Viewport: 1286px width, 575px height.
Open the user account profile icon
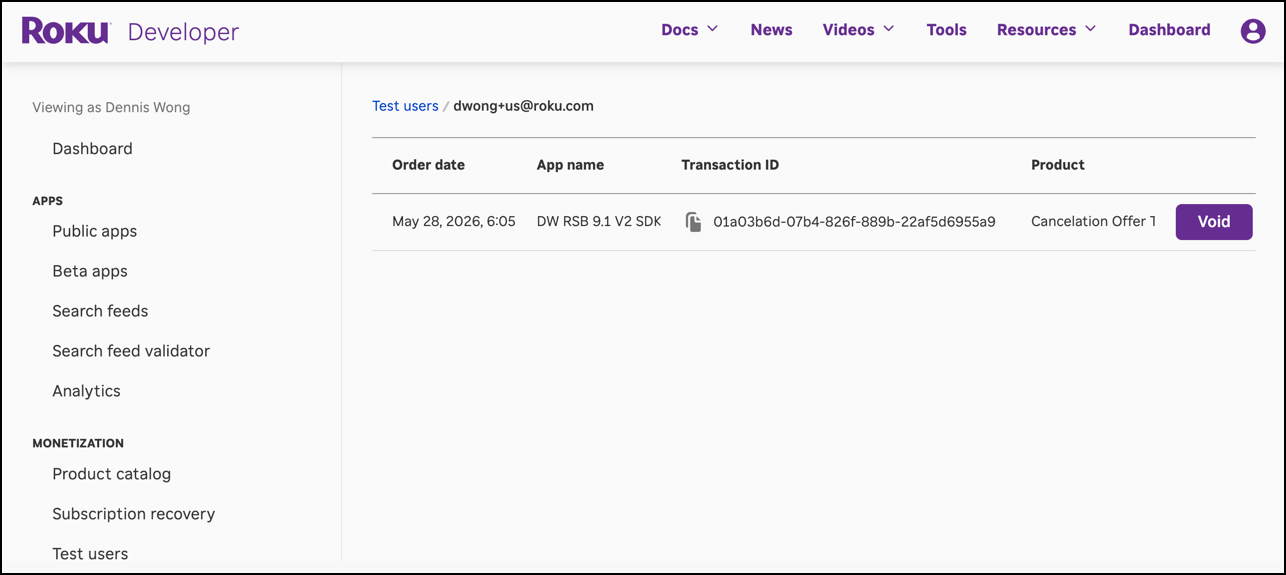click(1253, 31)
